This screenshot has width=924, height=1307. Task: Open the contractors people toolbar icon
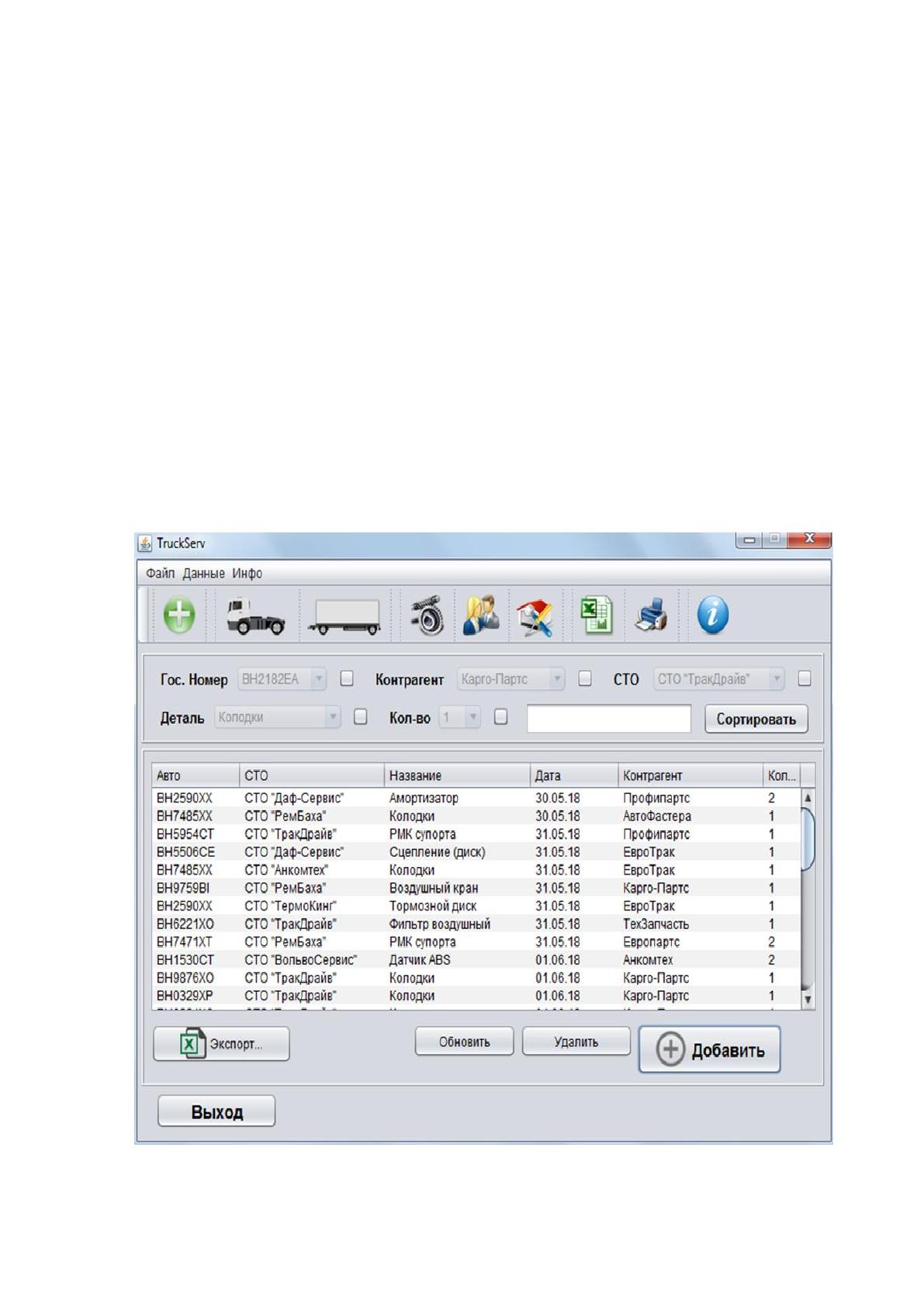481,615
